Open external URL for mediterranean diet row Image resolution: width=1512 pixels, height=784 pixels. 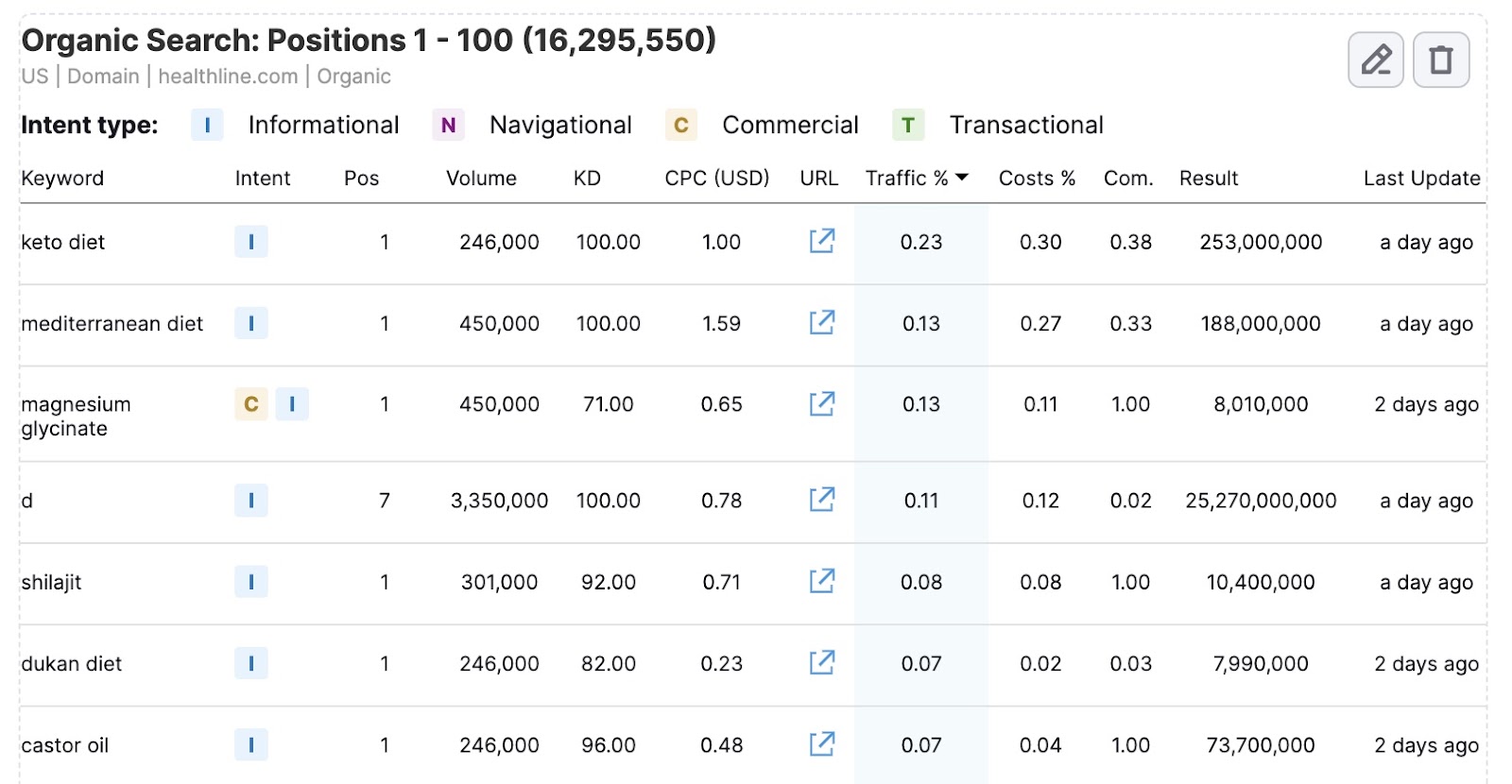coord(821,323)
